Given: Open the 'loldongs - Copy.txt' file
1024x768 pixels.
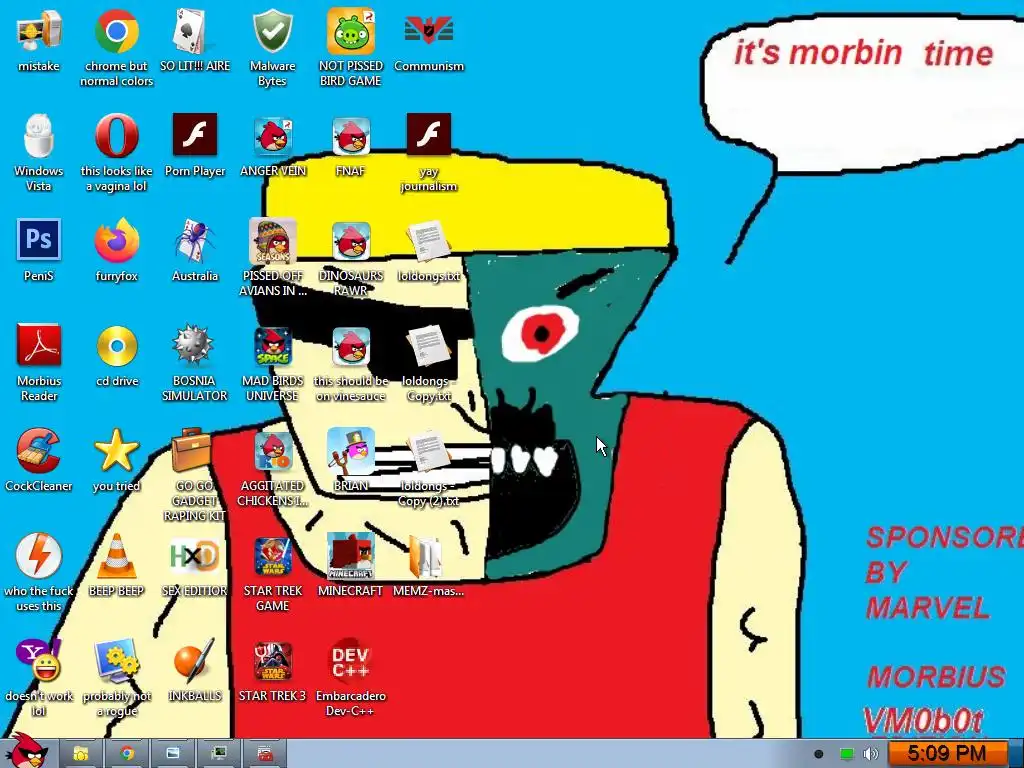Looking at the screenshot, I should 428,346.
